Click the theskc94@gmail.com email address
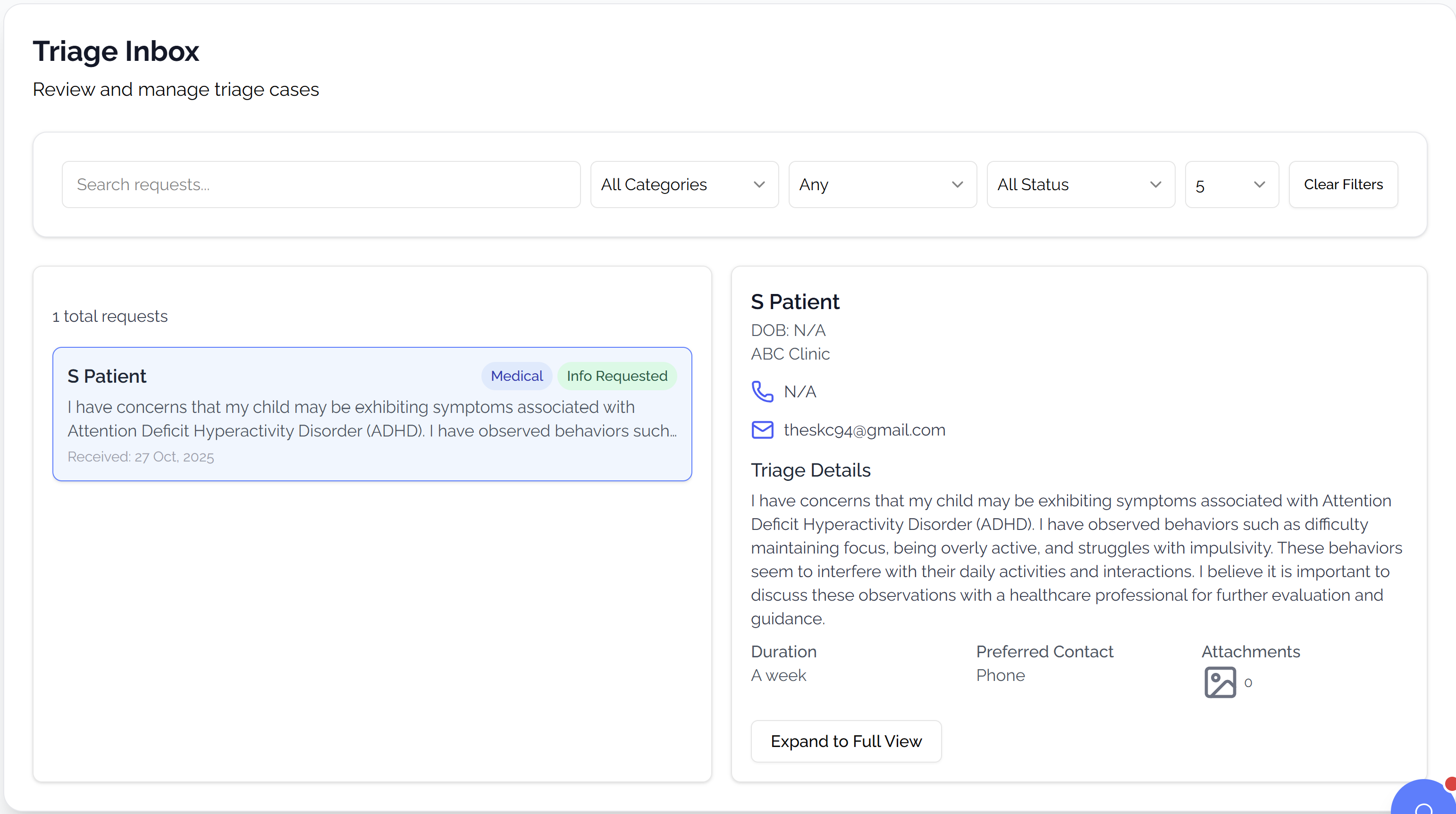1456x814 pixels. [x=864, y=429]
